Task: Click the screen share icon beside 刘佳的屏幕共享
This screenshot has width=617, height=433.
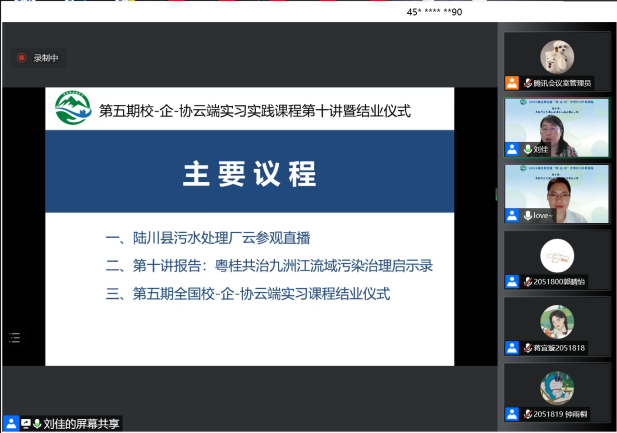Action: point(25,424)
